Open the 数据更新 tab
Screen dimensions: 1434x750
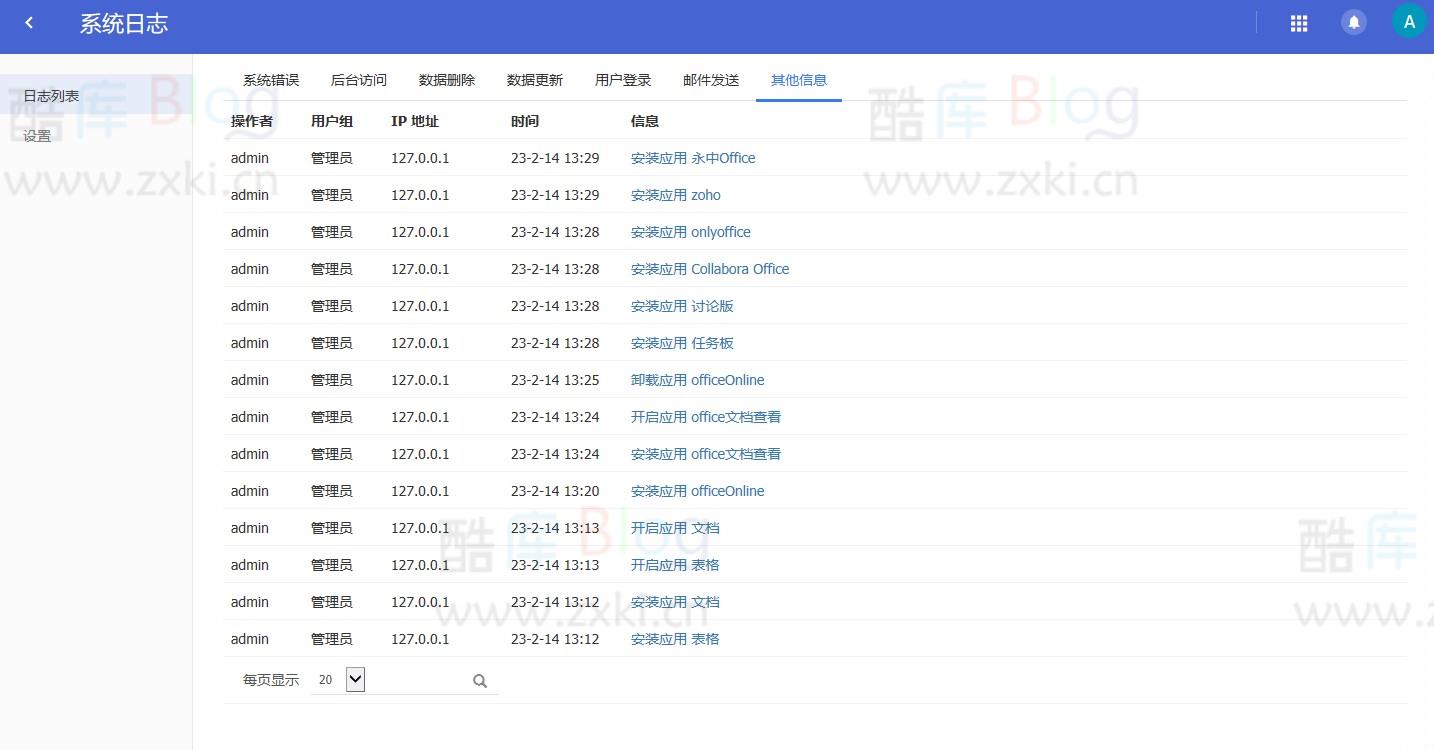coord(535,80)
